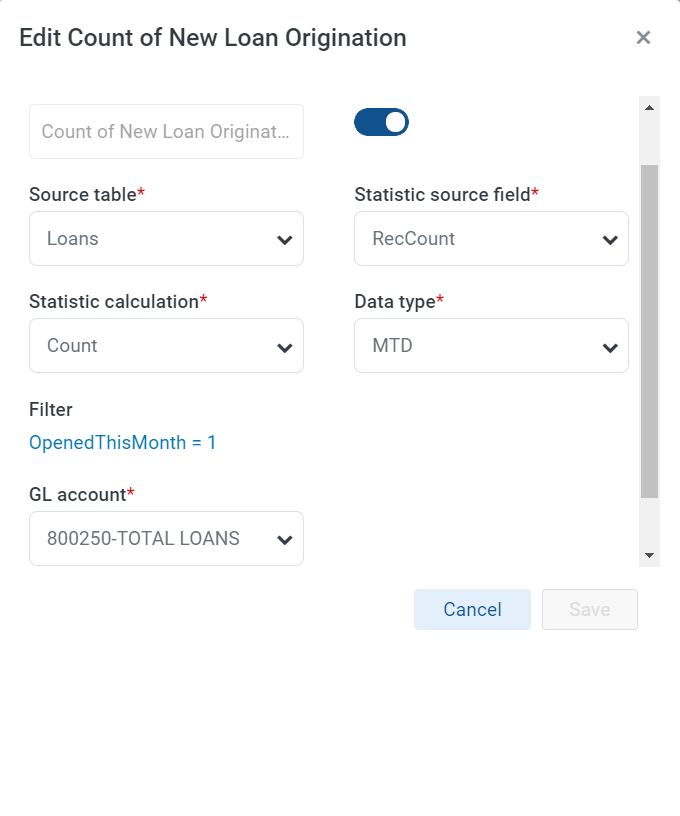The height and width of the screenshot is (816, 680).
Task: Click the scrollbar down arrow
Action: click(649, 555)
